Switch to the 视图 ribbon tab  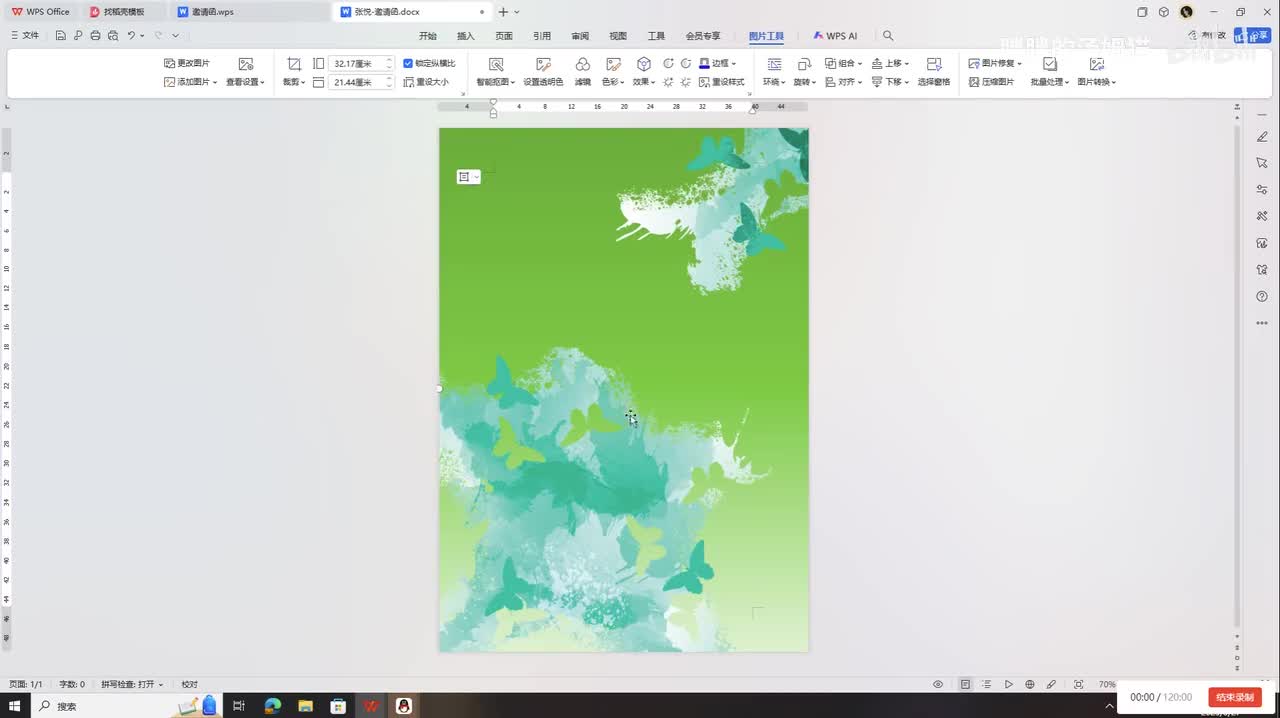pos(618,36)
